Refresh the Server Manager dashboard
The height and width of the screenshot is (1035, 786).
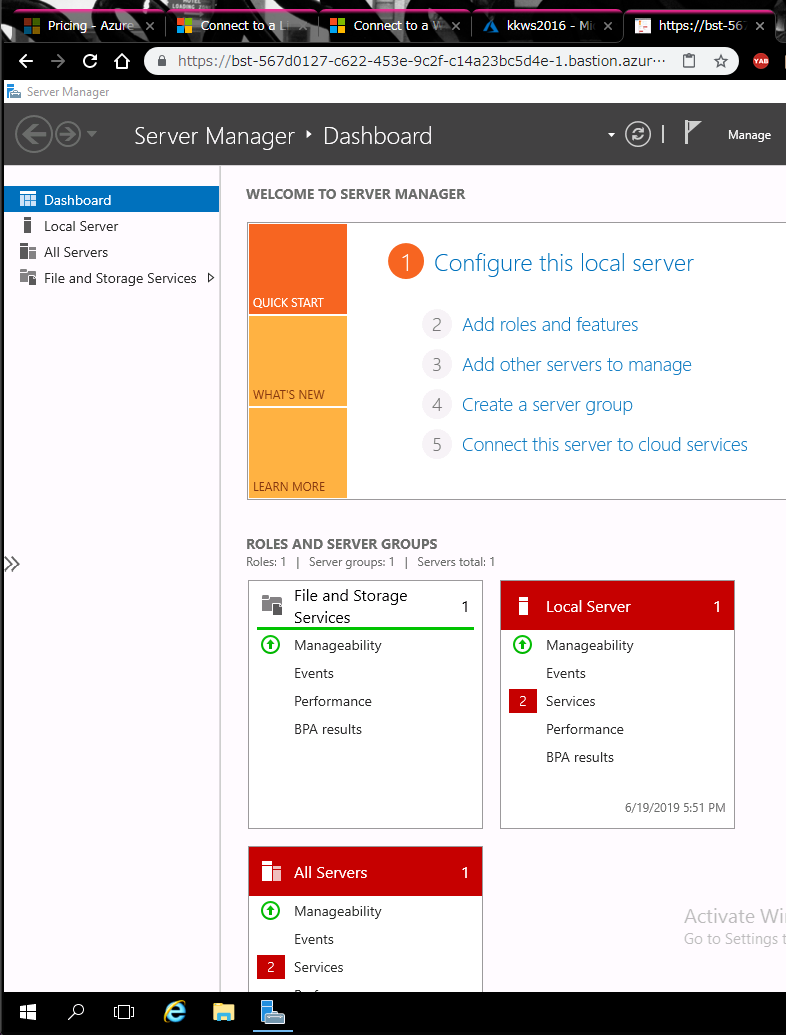click(638, 135)
